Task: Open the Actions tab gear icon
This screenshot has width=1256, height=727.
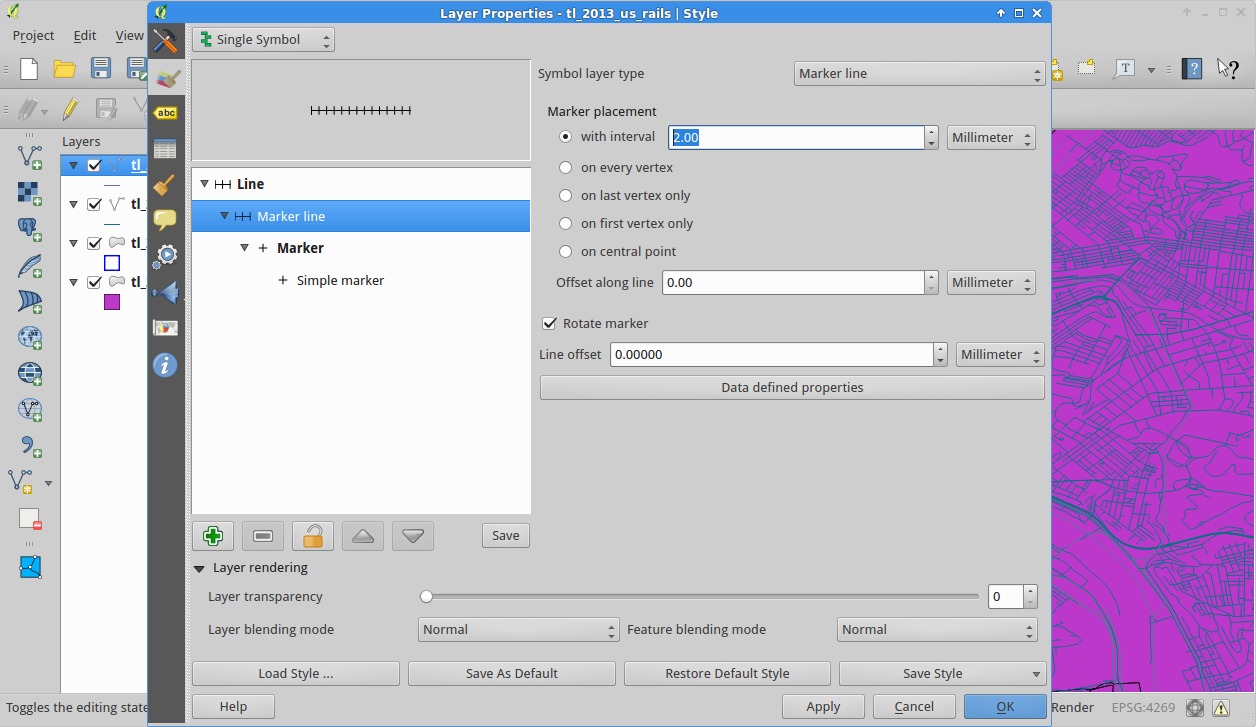Action: (x=166, y=255)
